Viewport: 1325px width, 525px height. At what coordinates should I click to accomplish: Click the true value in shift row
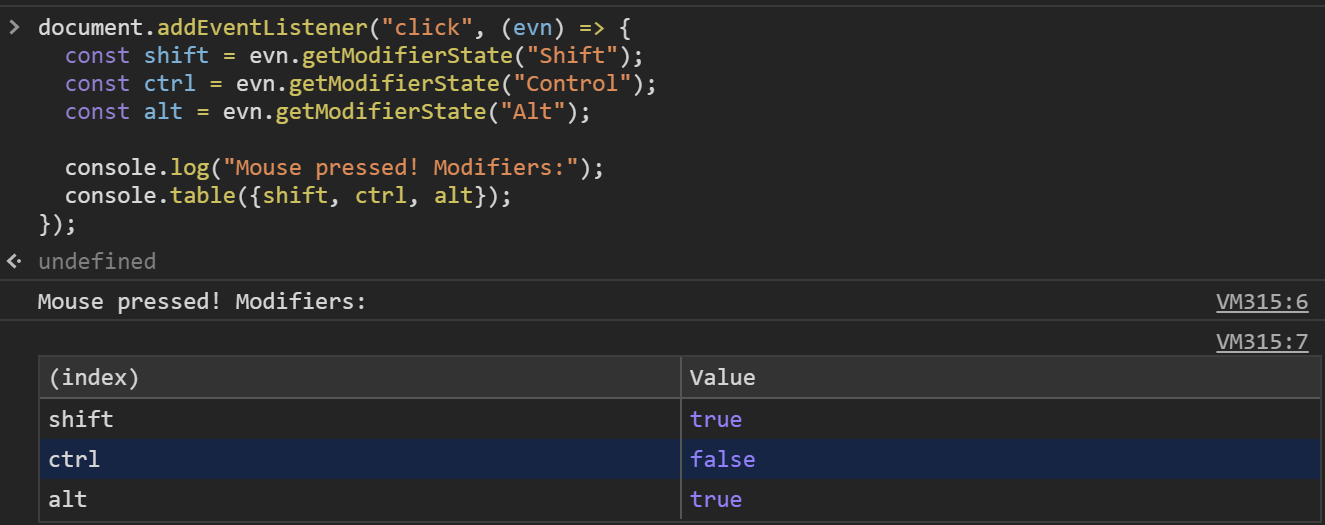716,419
